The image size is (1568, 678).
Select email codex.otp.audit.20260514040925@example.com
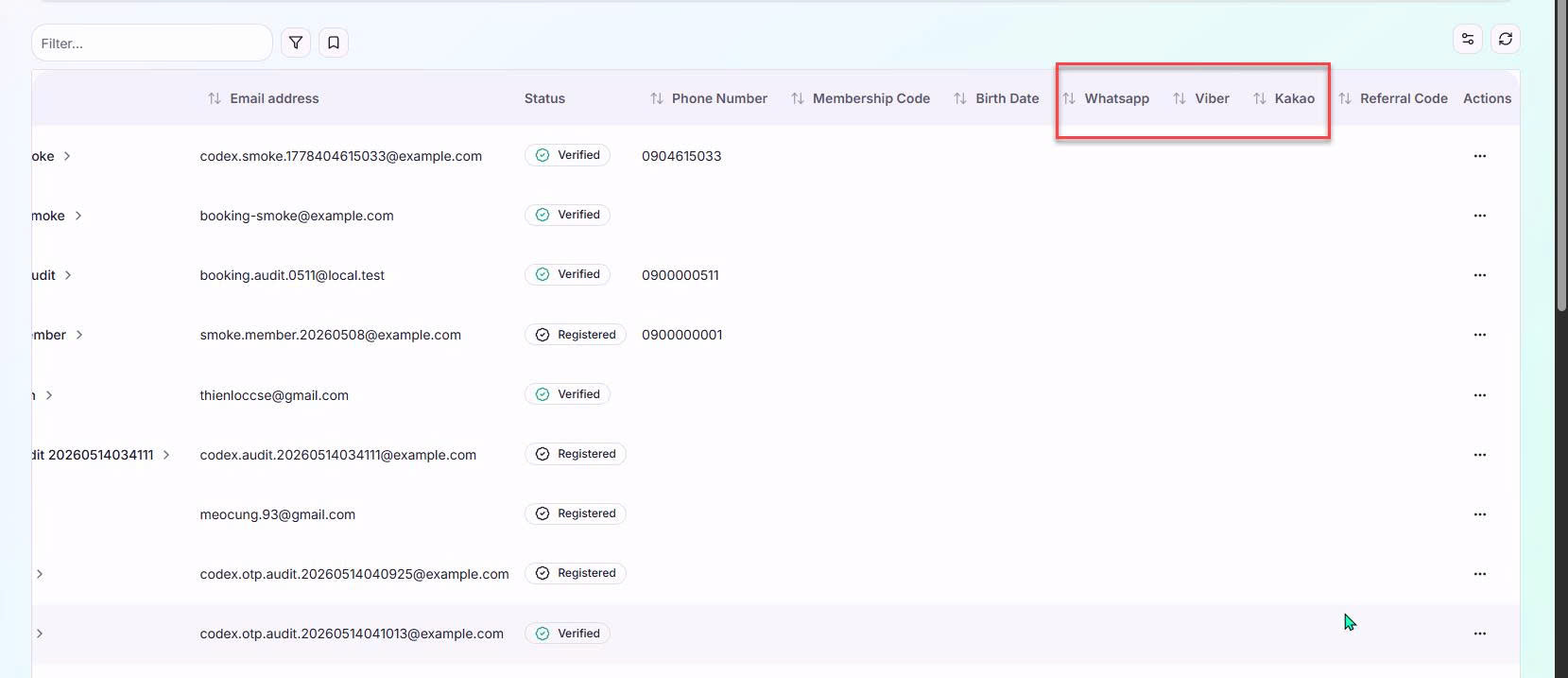[354, 574]
